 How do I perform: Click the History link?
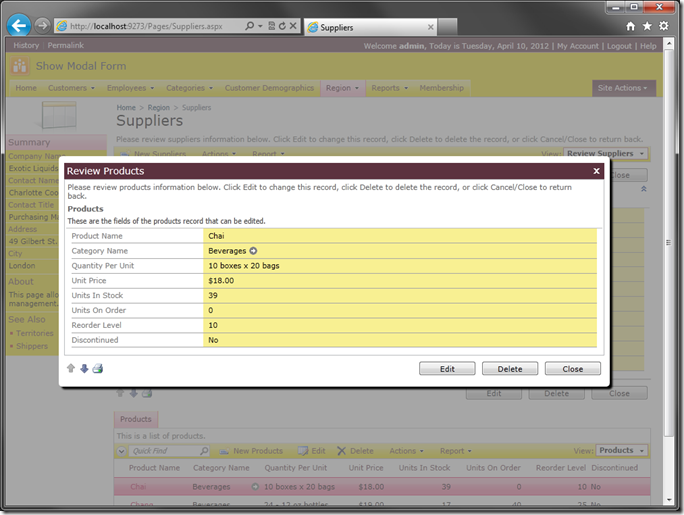(x=26, y=45)
